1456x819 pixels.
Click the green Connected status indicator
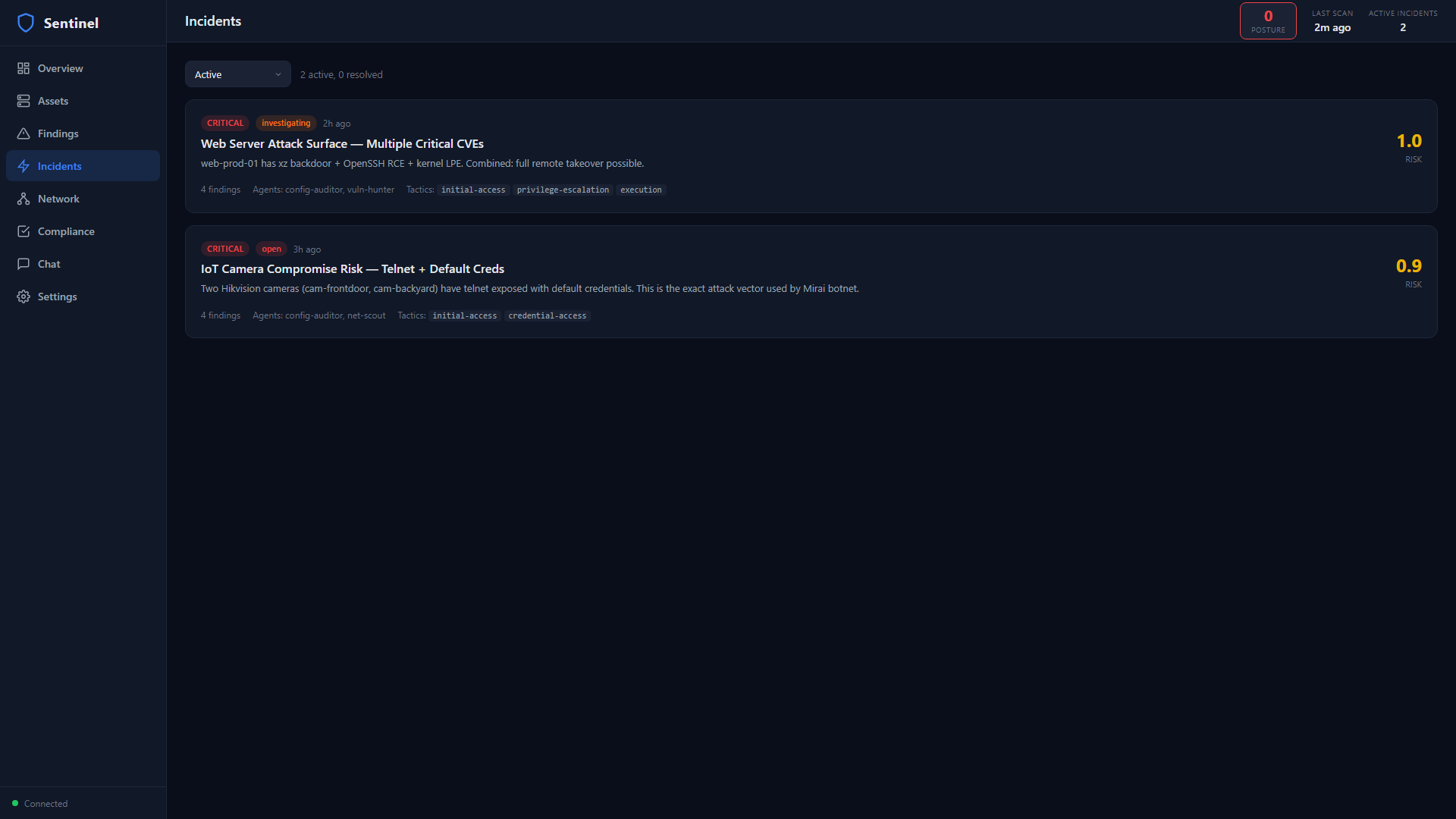coord(15,803)
